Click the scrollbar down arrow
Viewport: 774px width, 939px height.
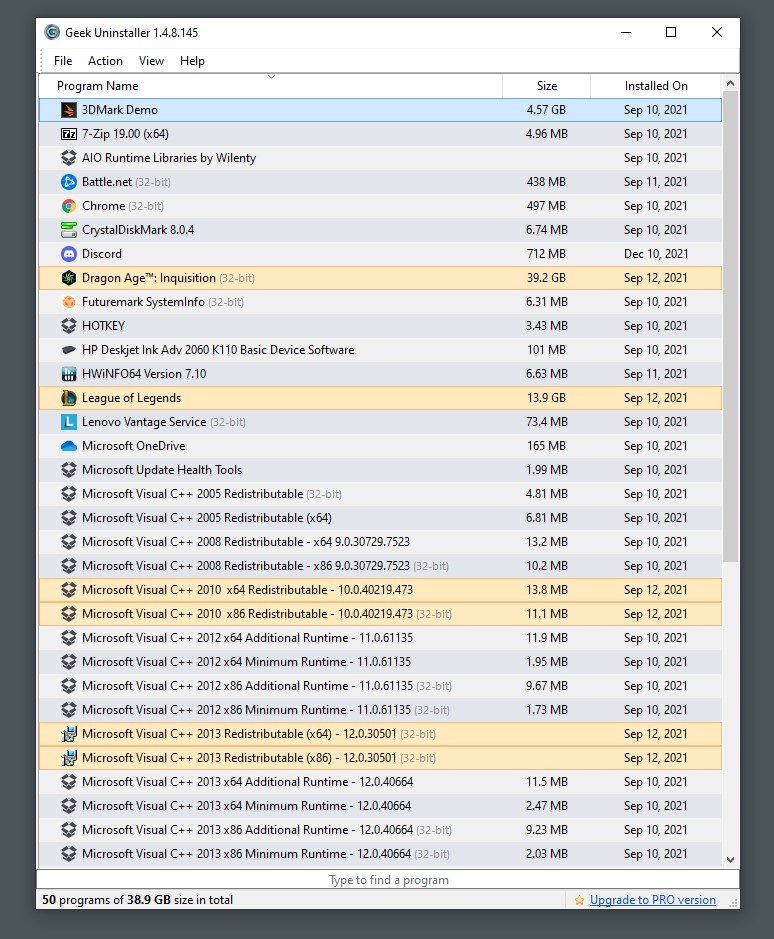730,859
